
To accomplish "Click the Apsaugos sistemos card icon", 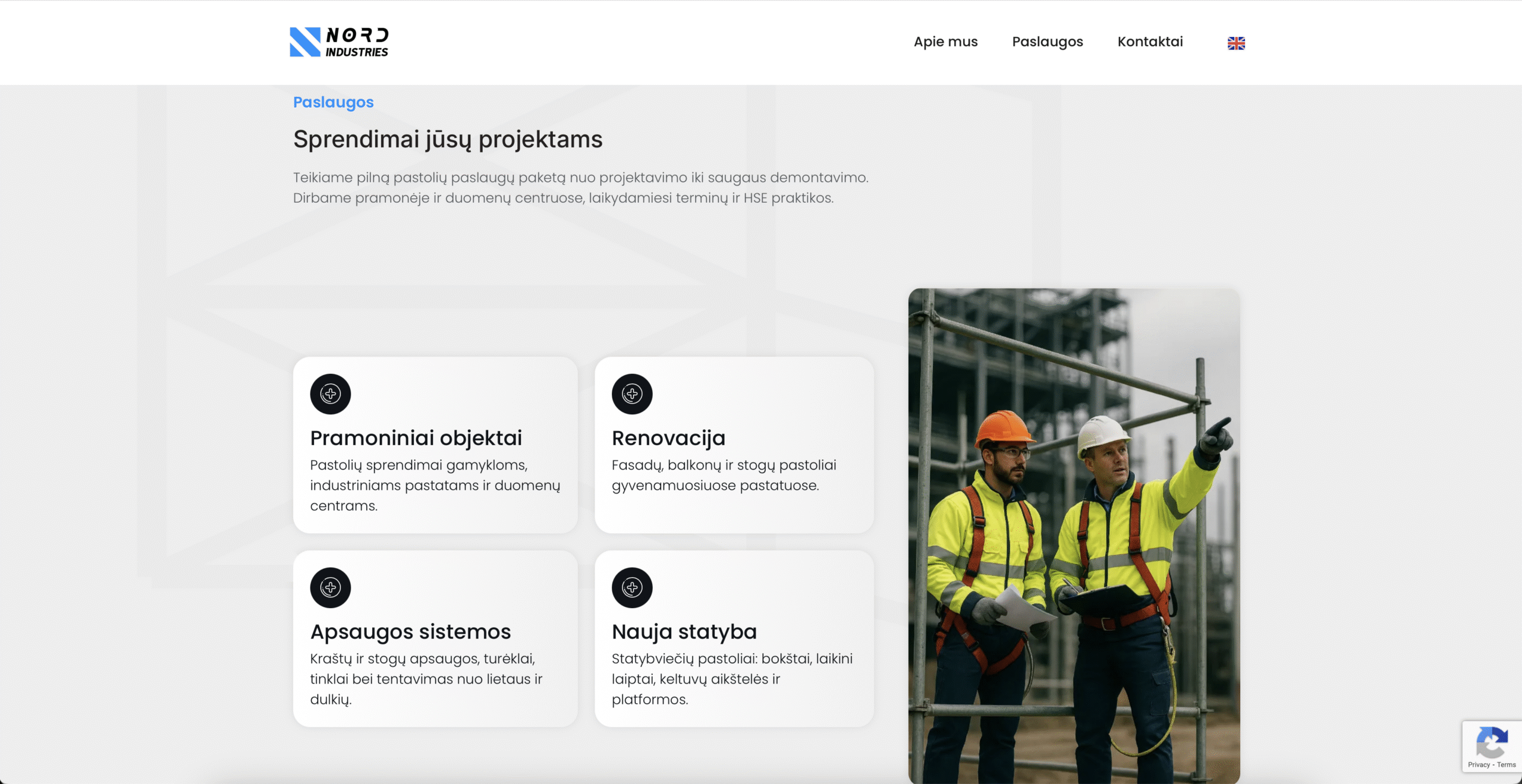I will (331, 588).
